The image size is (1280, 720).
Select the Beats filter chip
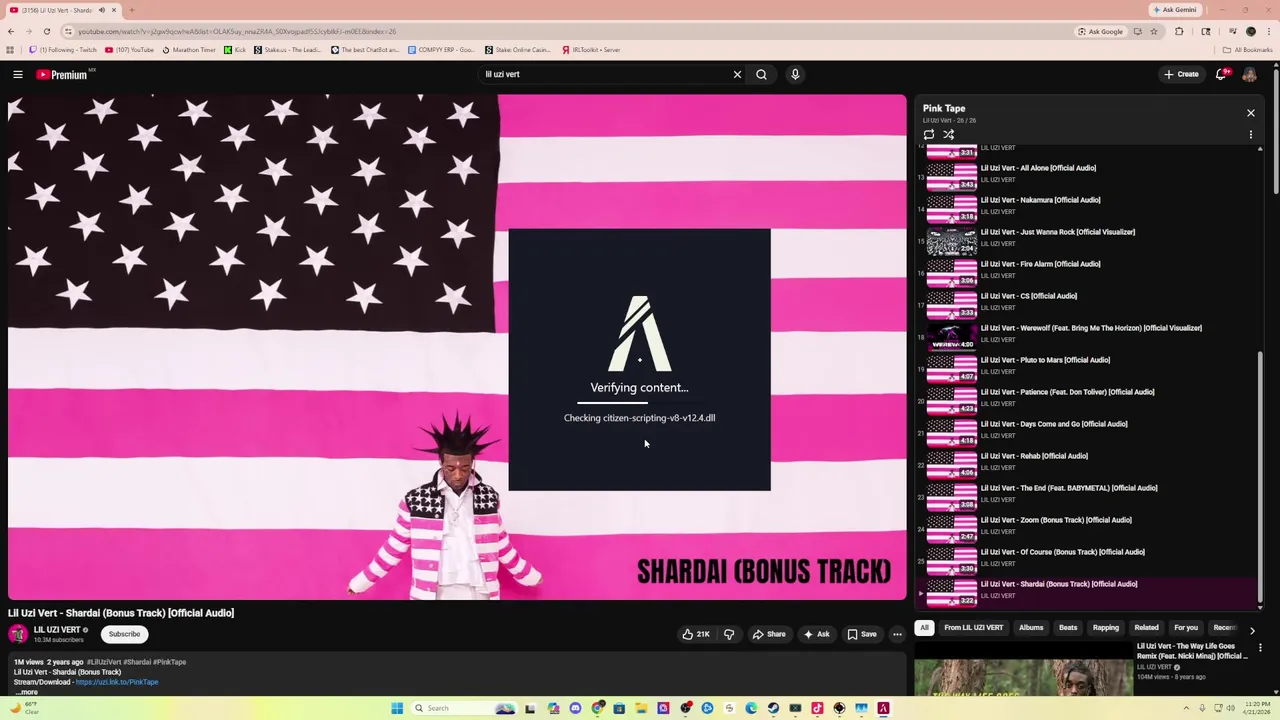click(x=1068, y=628)
